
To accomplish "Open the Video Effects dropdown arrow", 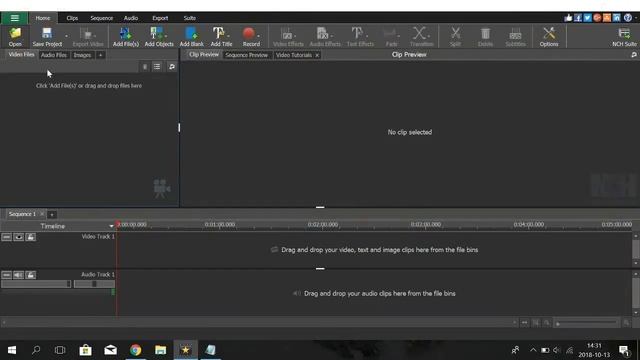I will tap(295, 36).
